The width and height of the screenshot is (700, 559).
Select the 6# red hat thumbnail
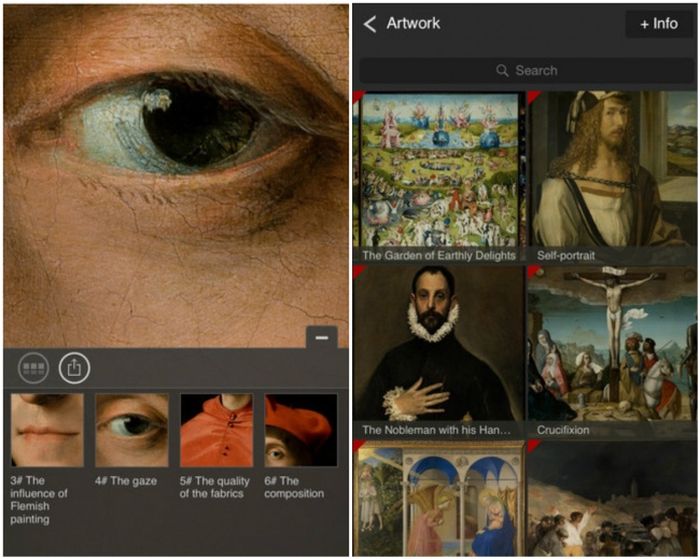tap(300, 430)
